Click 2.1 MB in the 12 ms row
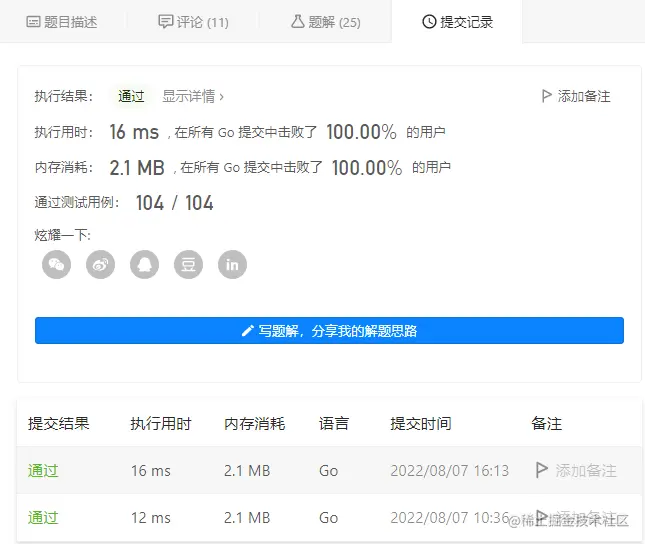 (247, 517)
